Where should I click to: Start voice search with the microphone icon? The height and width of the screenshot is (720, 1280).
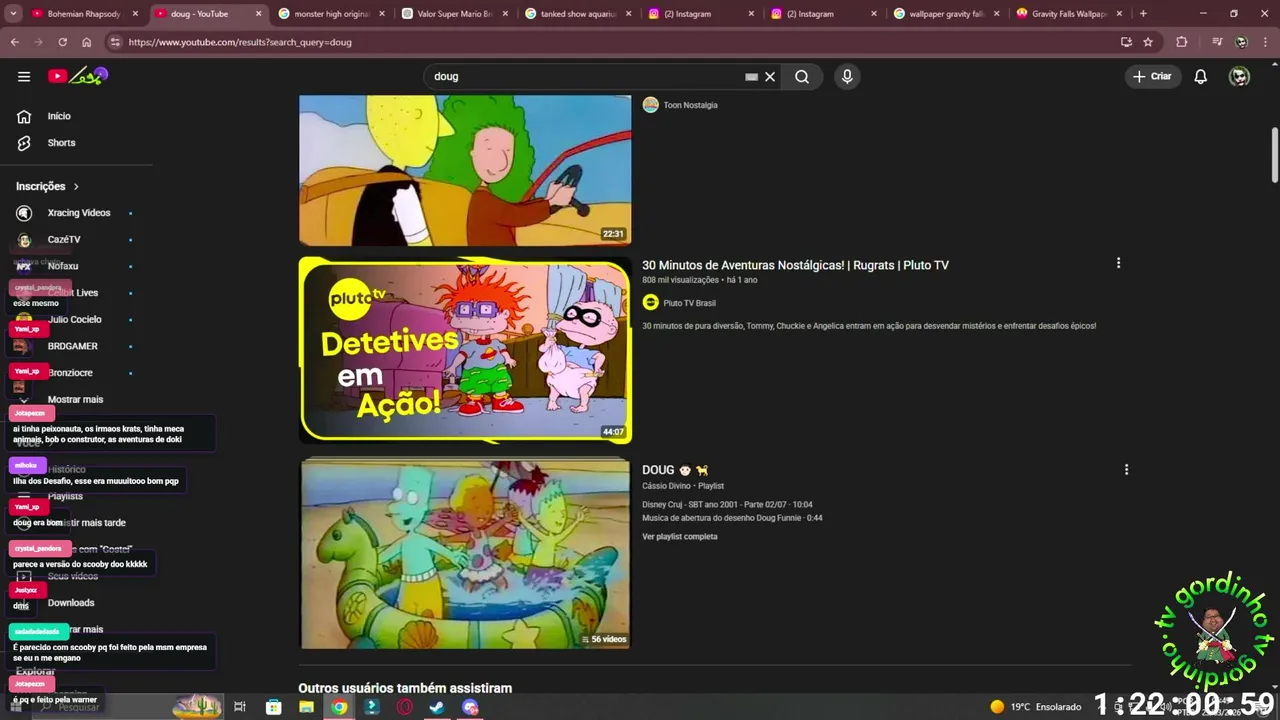tap(847, 76)
